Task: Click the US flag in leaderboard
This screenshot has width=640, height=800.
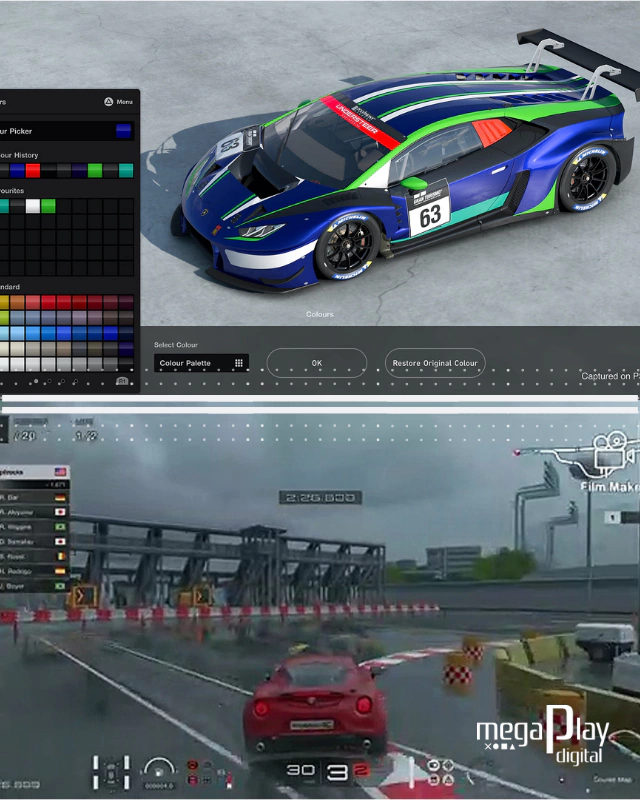Action: click(60, 471)
